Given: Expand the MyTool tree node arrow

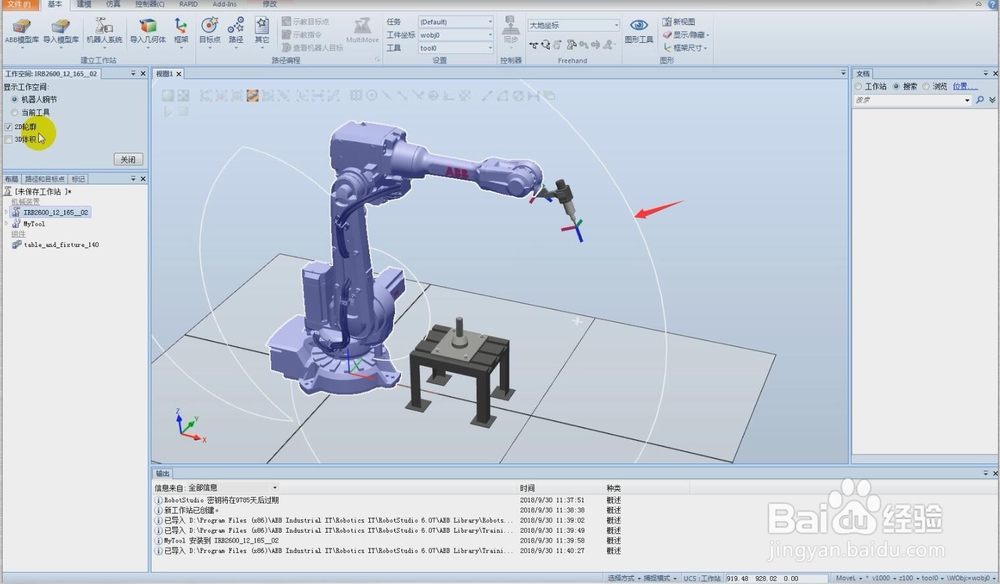Looking at the screenshot, I should pyautogui.click(x=7, y=224).
